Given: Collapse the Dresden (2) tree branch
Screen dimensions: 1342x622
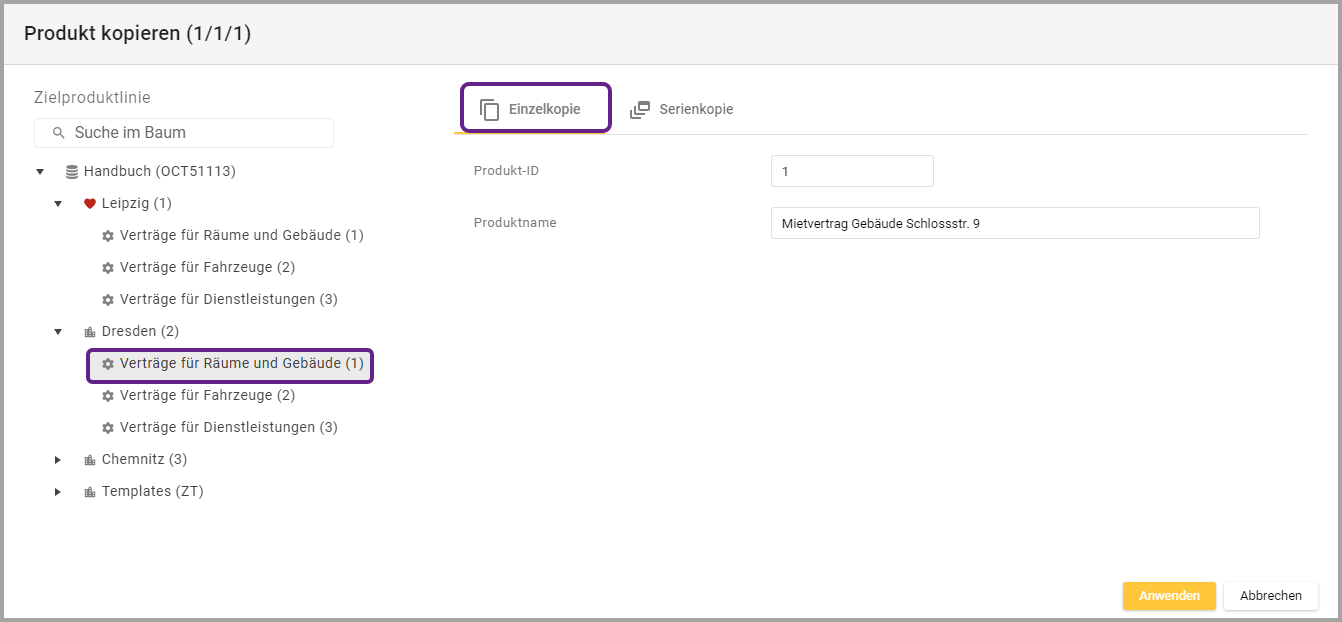Looking at the screenshot, I should (x=58, y=332).
